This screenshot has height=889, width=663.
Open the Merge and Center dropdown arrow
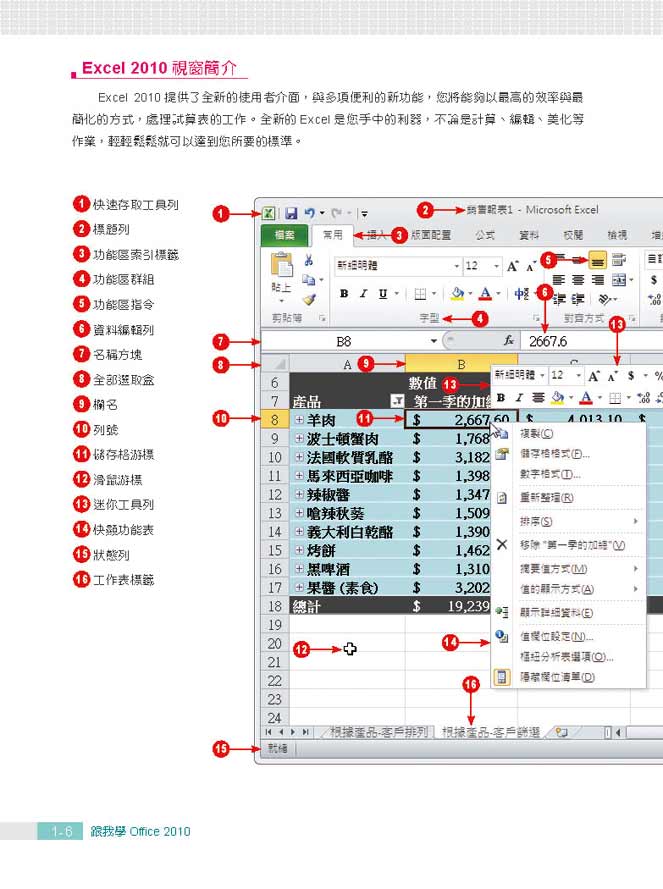pos(631,280)
